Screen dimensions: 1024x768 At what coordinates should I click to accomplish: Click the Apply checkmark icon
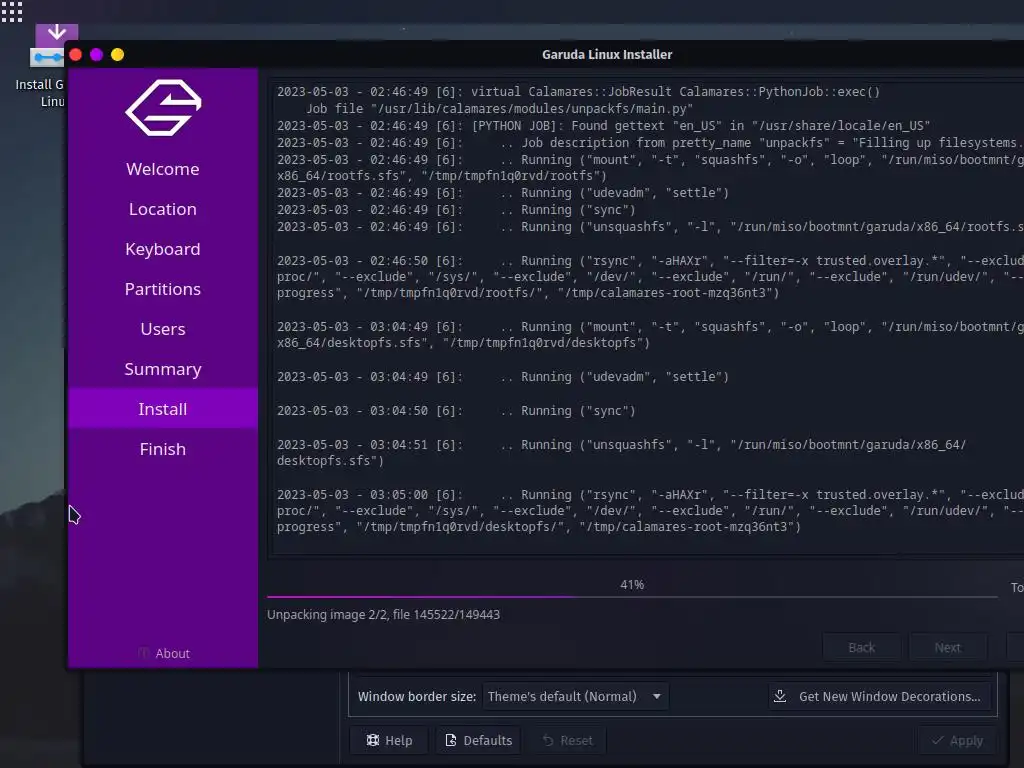tap(938, 740)
